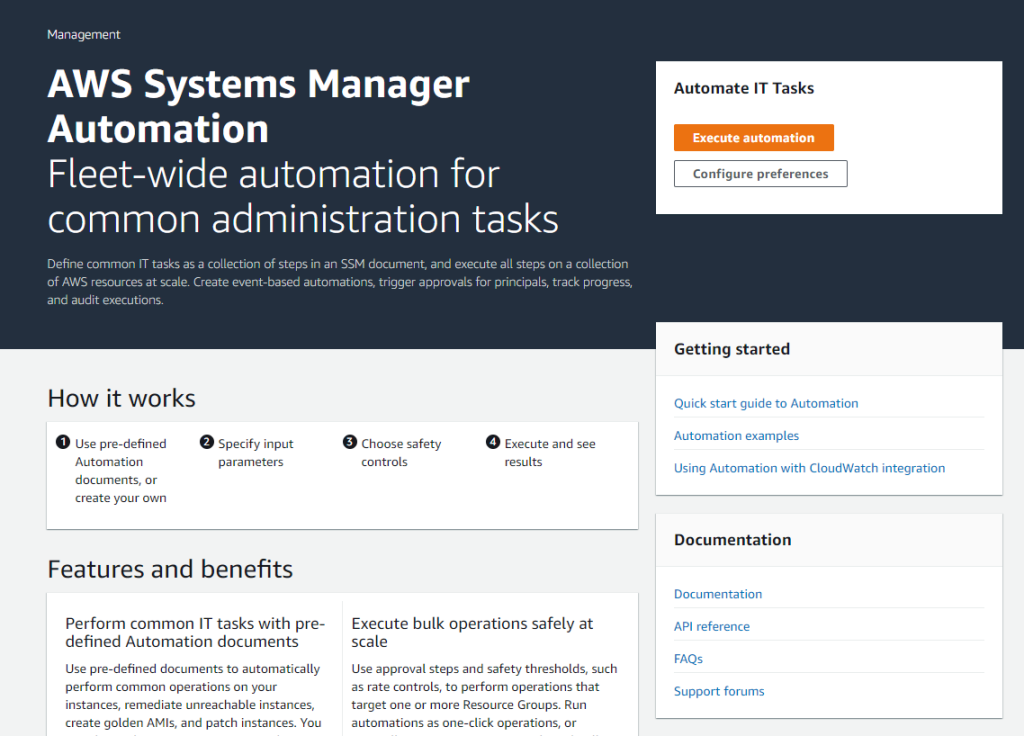Viewport: 1024px width, 736px height.
Task: Click the Features and benefits heading
Action: tap(170, 568)
